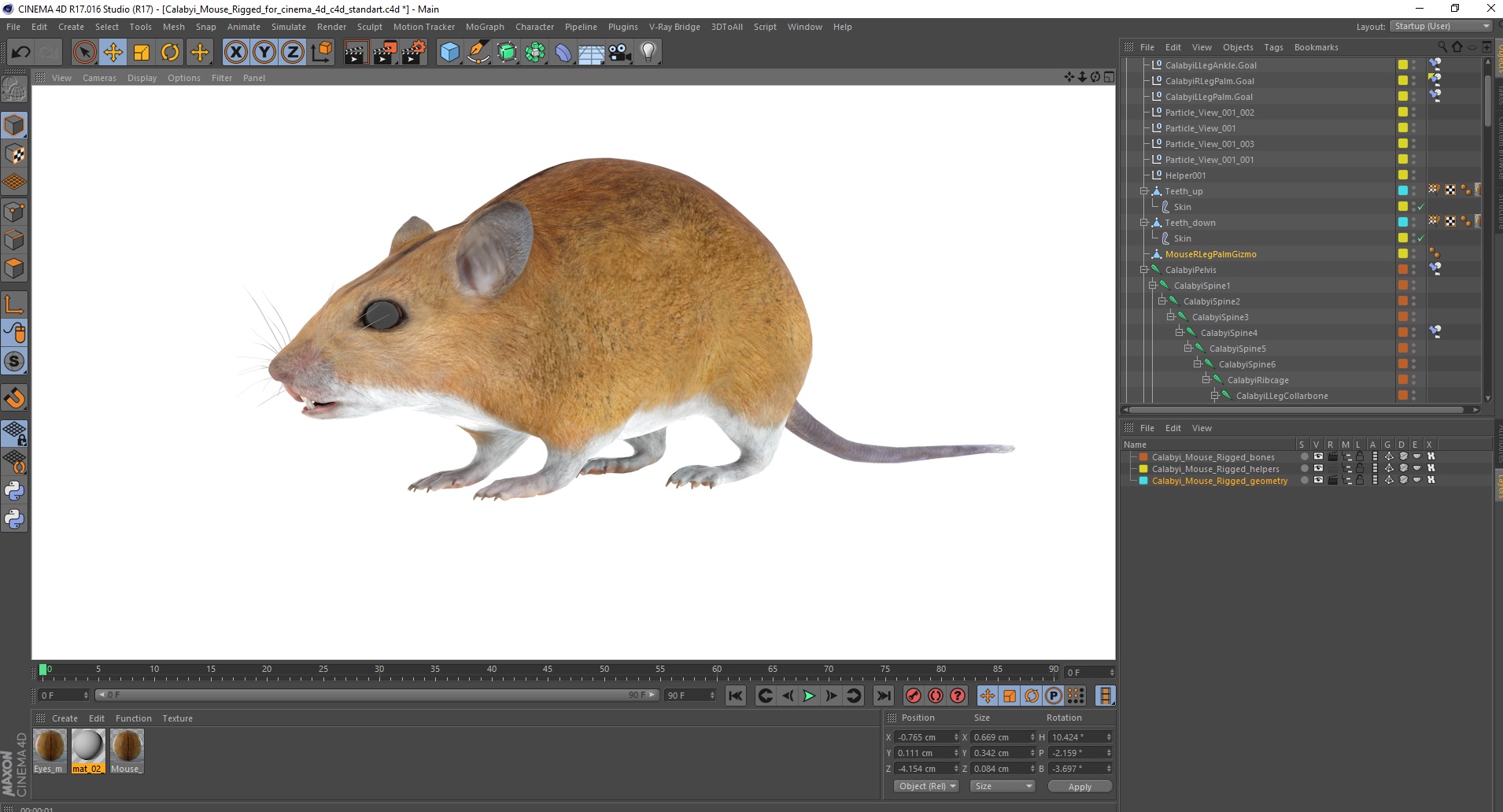The image size is (1503, 812).
Task: Select the Eyes_m material thumbnail
Action: click(50, 751)
